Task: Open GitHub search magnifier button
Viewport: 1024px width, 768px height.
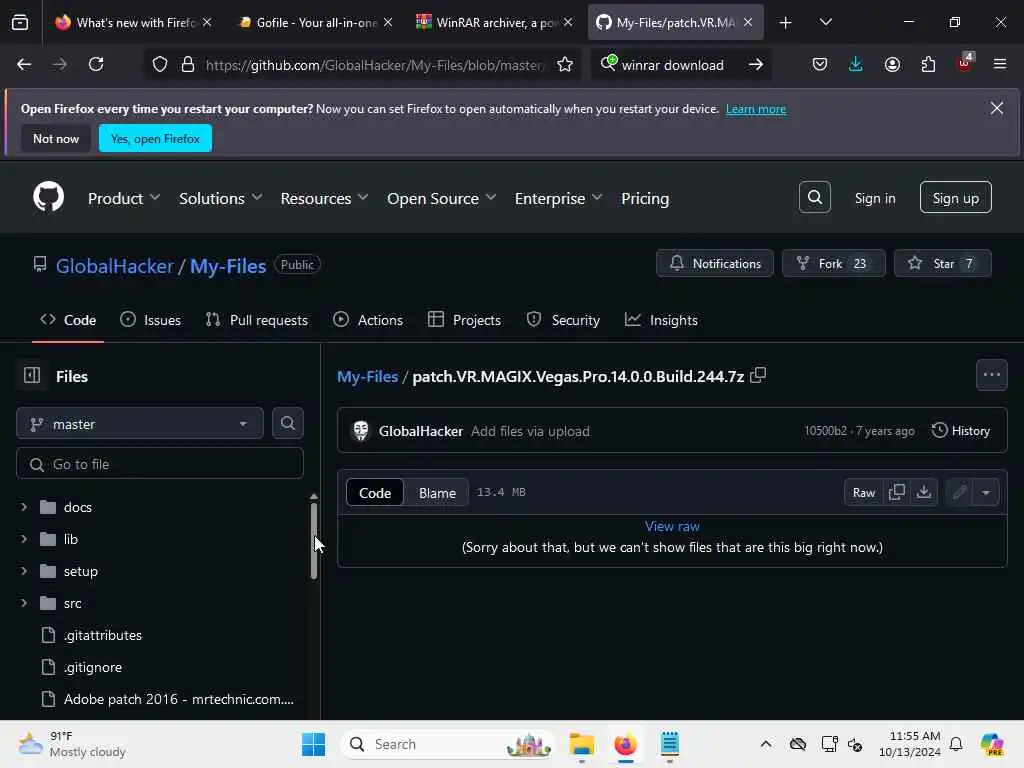Action: click(814, 197)
